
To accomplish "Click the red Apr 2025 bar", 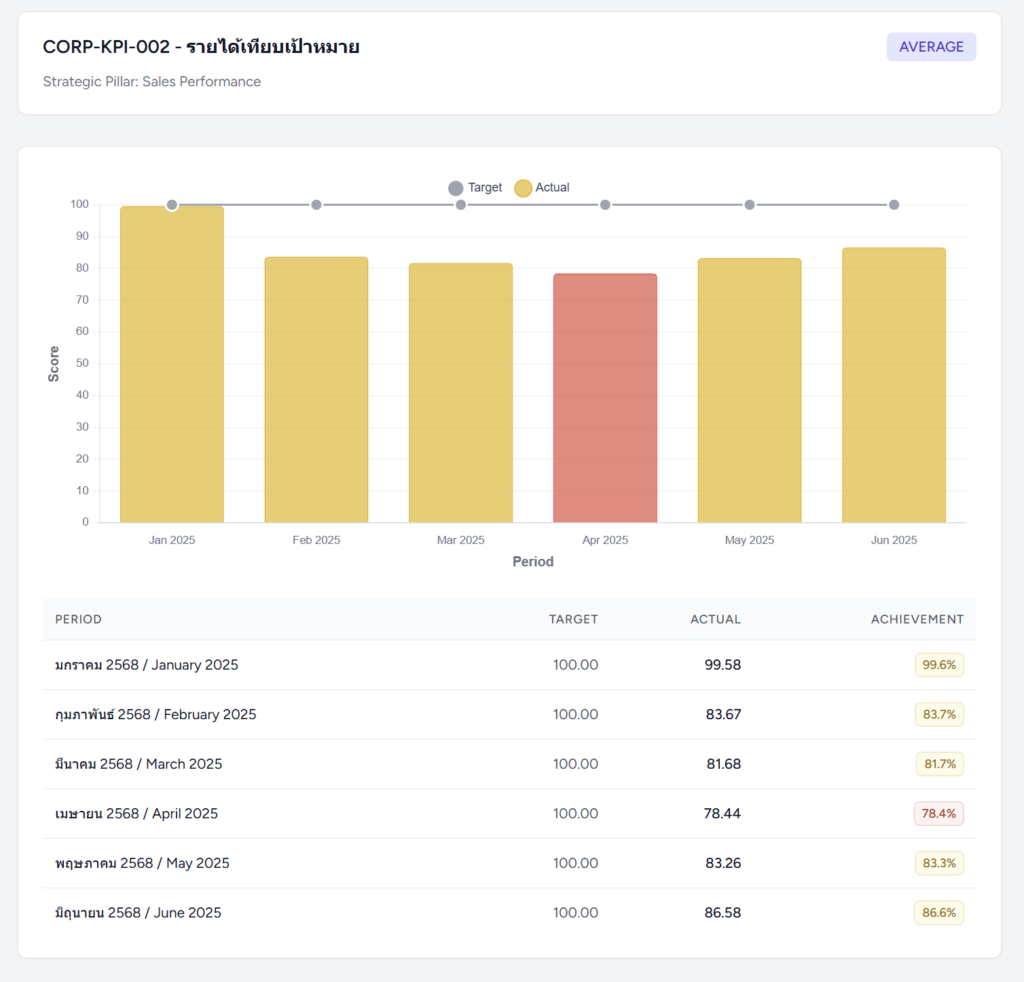I will (605, 398).
